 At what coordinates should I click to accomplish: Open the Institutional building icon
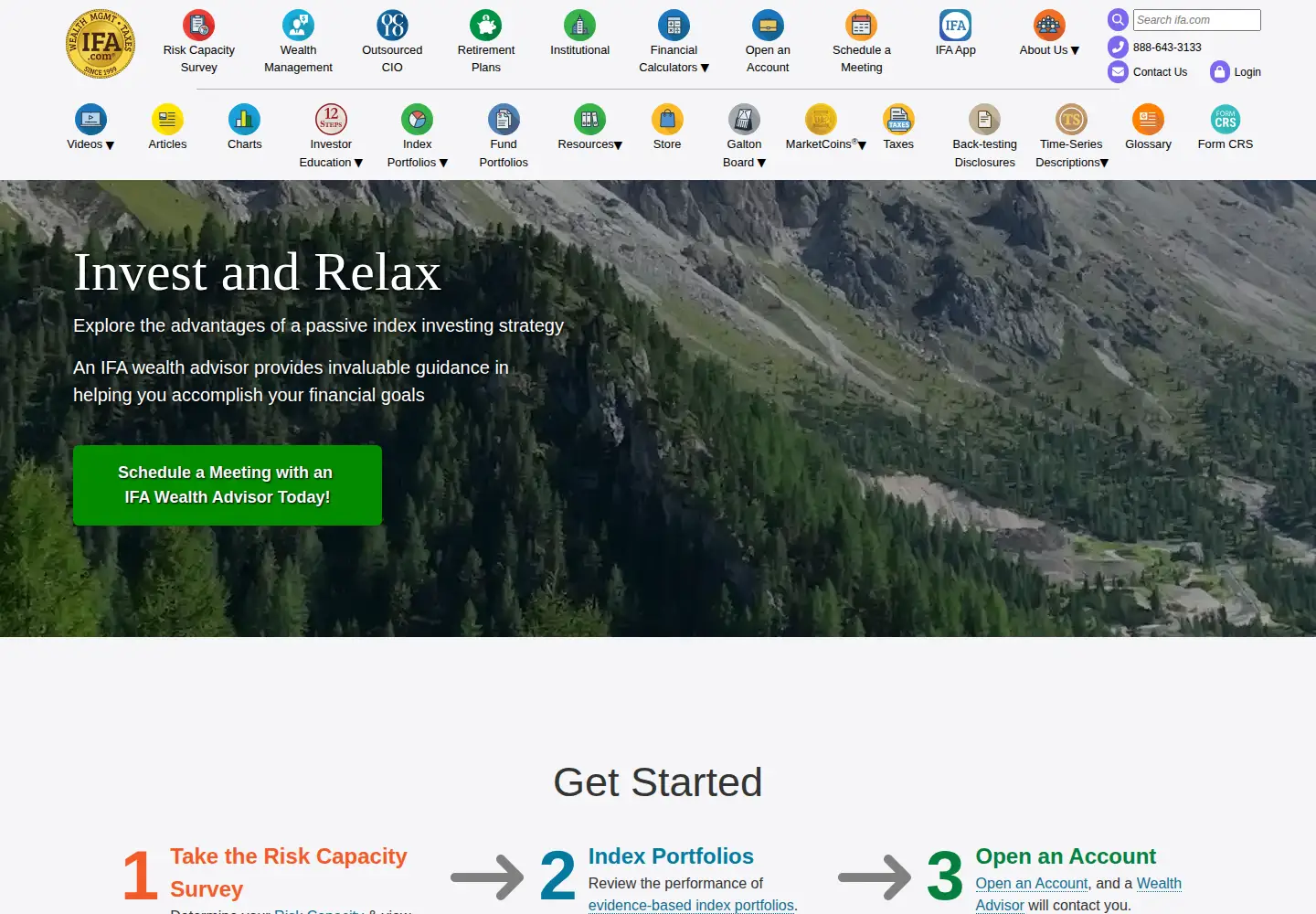(x=579, y=26)
